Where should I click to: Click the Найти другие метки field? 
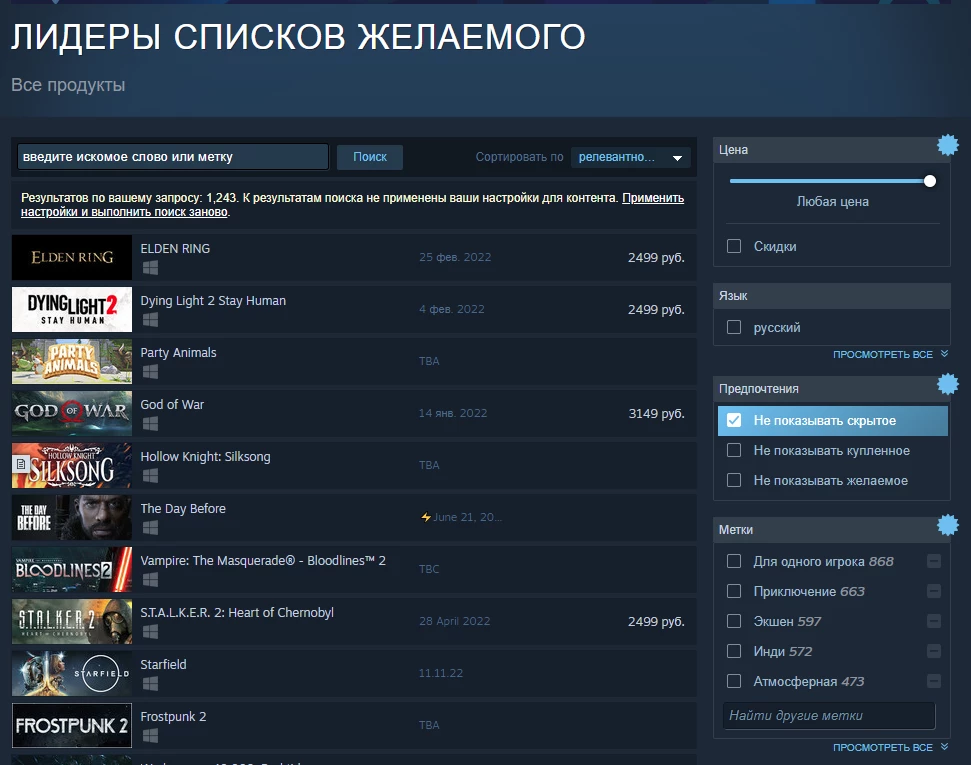[x=829, y=715]
